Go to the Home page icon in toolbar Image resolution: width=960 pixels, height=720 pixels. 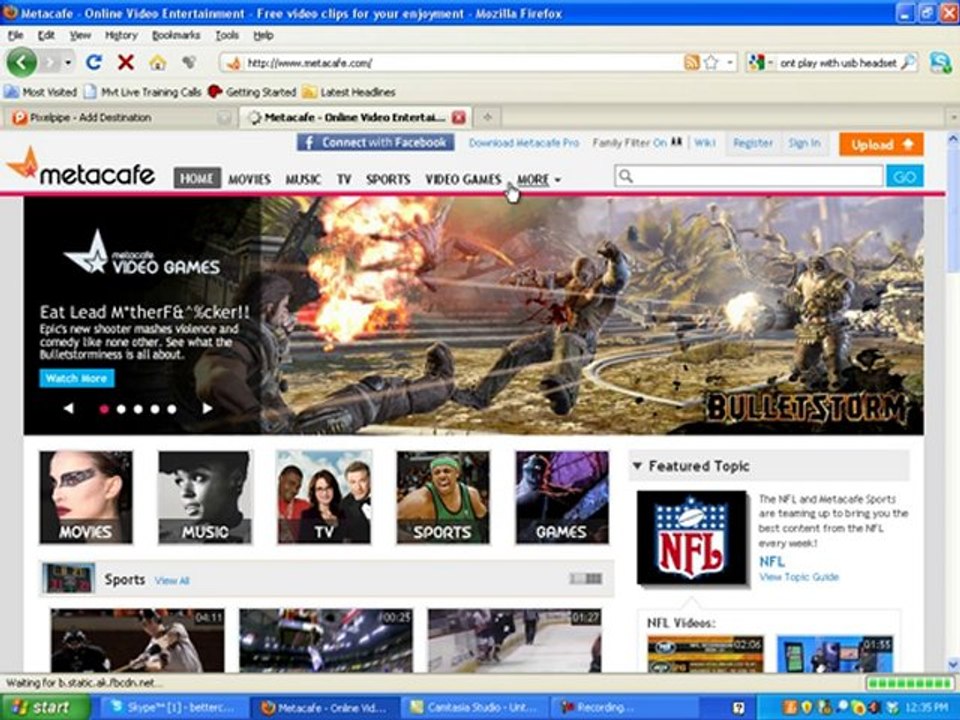(157, 62)
